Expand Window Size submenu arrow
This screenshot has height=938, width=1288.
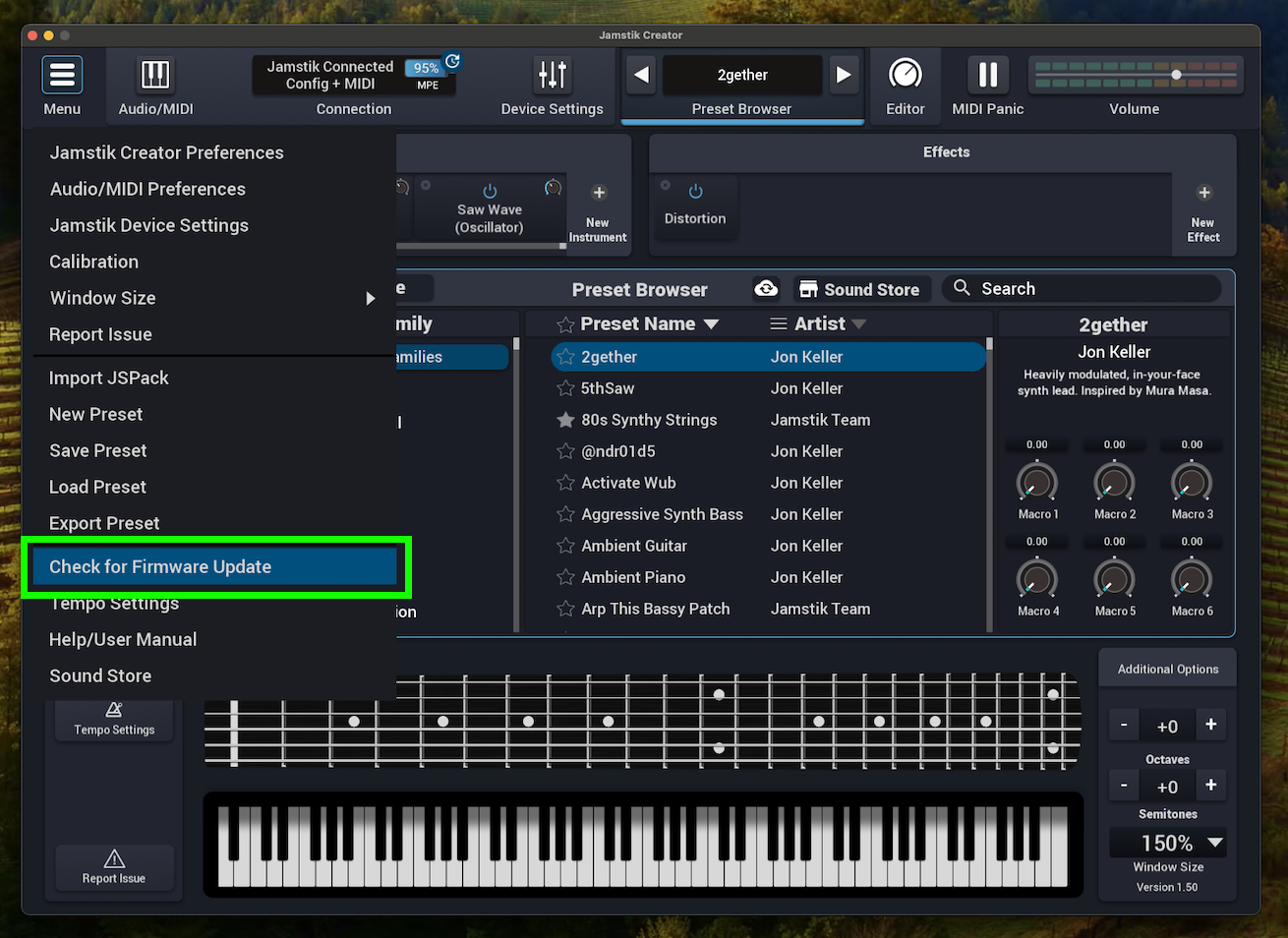coord(371,298)
